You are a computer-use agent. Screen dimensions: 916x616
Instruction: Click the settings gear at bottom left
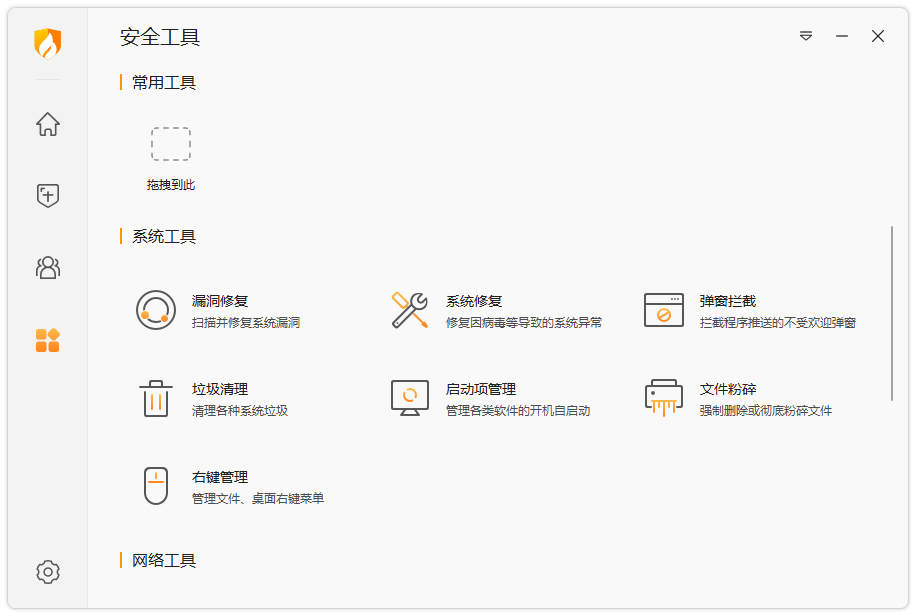coord(46,571)
